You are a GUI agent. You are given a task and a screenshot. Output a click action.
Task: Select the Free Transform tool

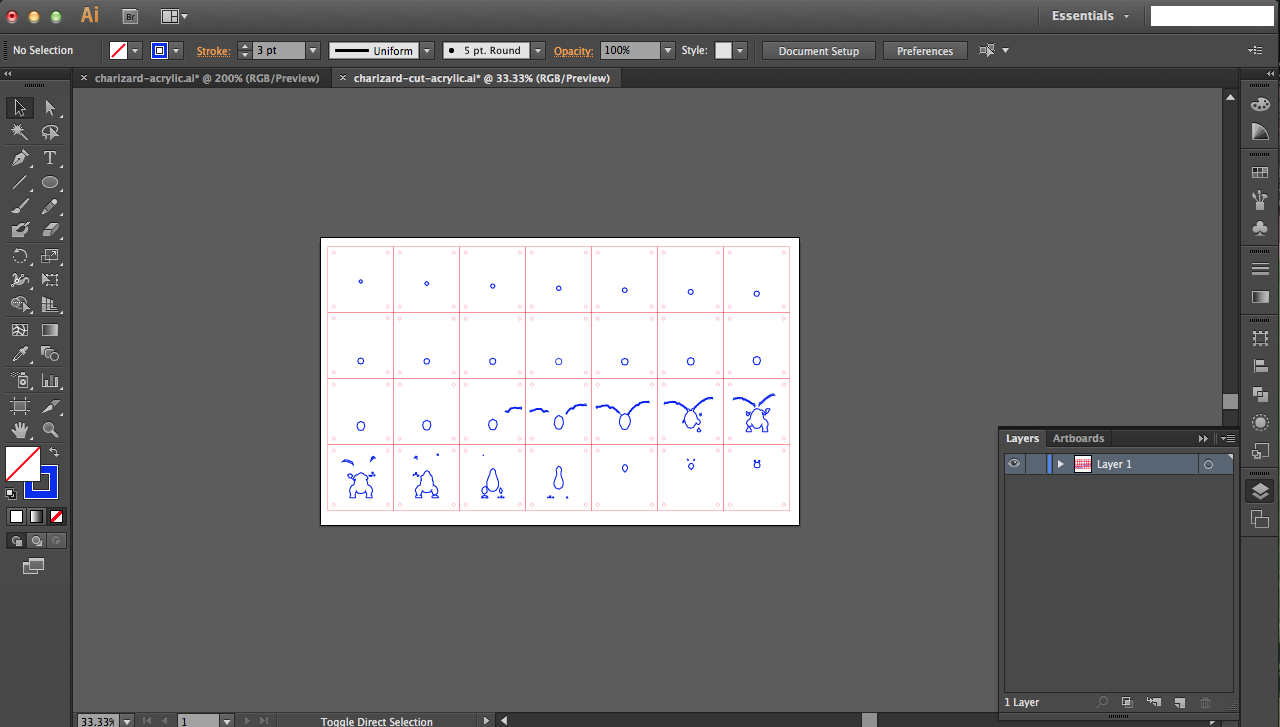(50, 281)
